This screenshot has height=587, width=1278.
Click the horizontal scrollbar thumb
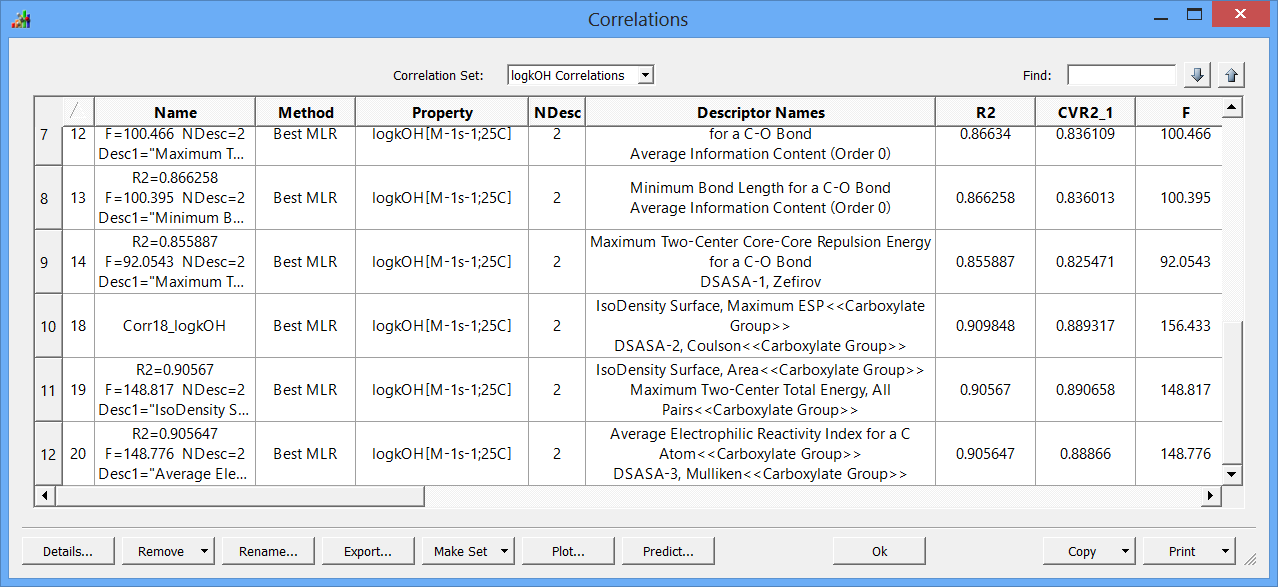coord(240,495)
